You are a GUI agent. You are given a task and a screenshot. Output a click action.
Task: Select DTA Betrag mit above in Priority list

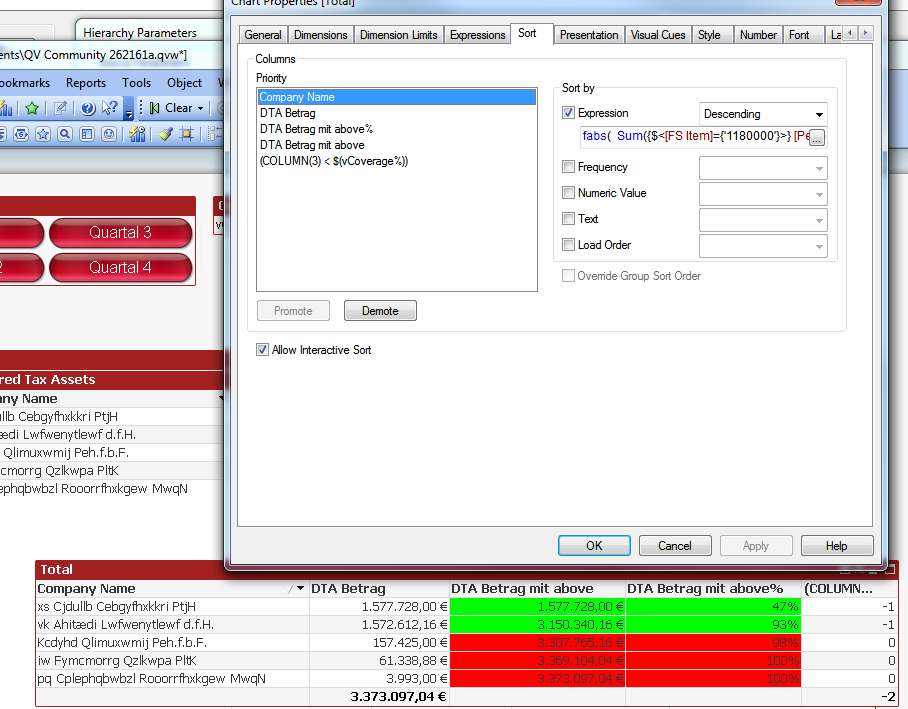coord(397,145)
